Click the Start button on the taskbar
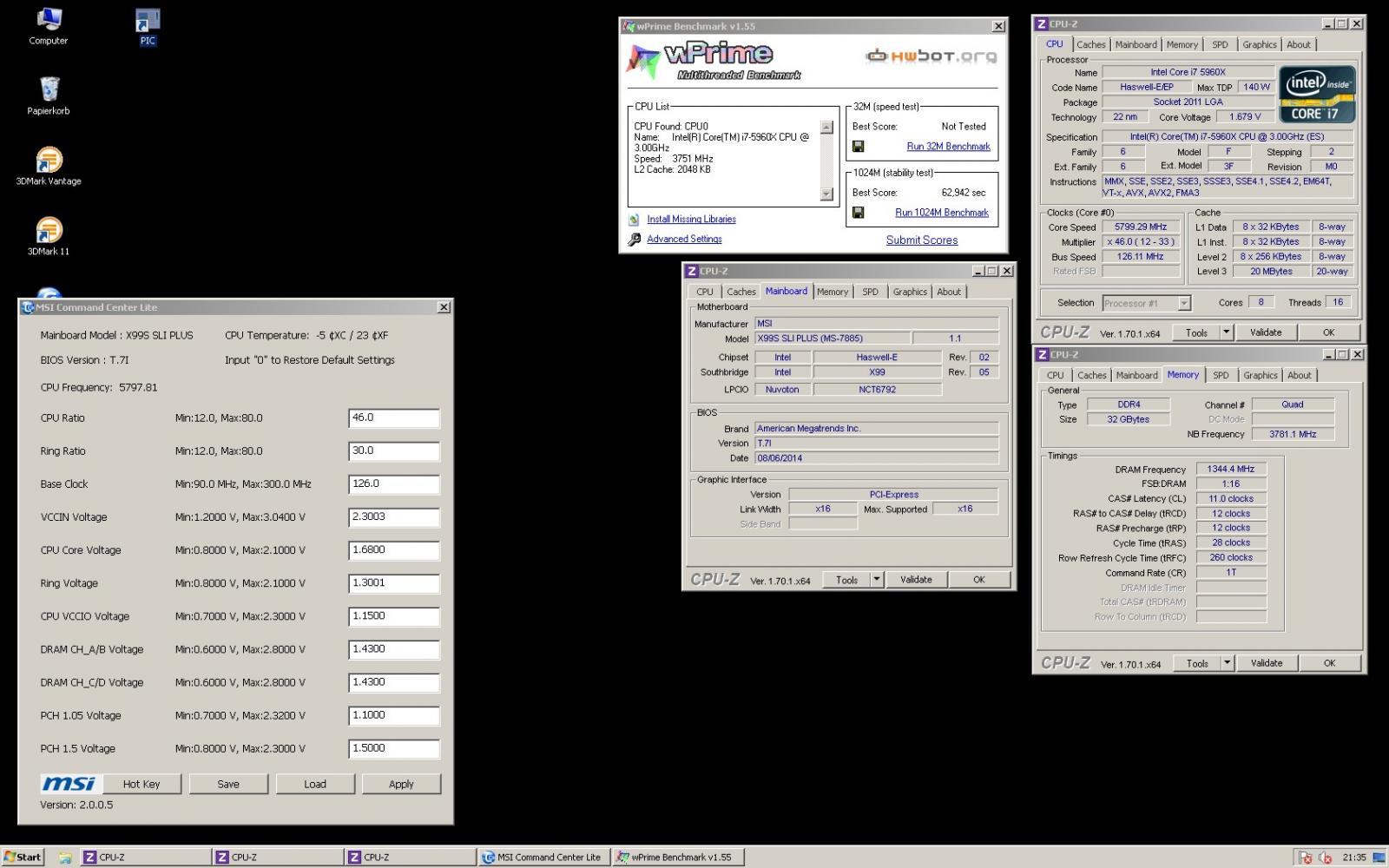 click(x=23, y=857)
